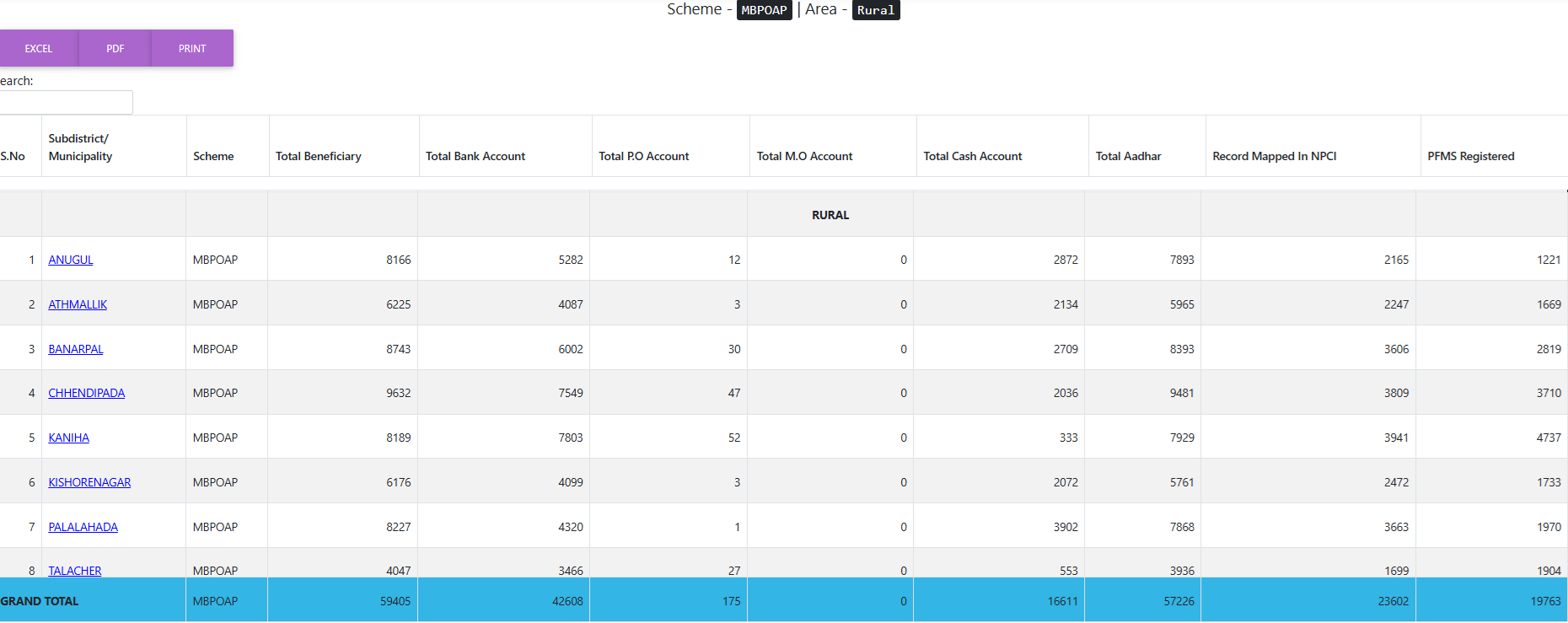Click the MBPOAP scheme badge in title
1568x623 pixels.
(765, 10)
